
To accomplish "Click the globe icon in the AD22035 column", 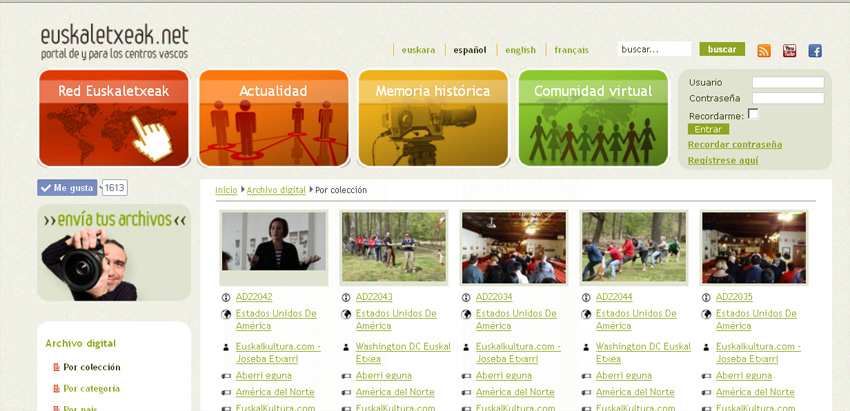I will click(x=706, y=314).
